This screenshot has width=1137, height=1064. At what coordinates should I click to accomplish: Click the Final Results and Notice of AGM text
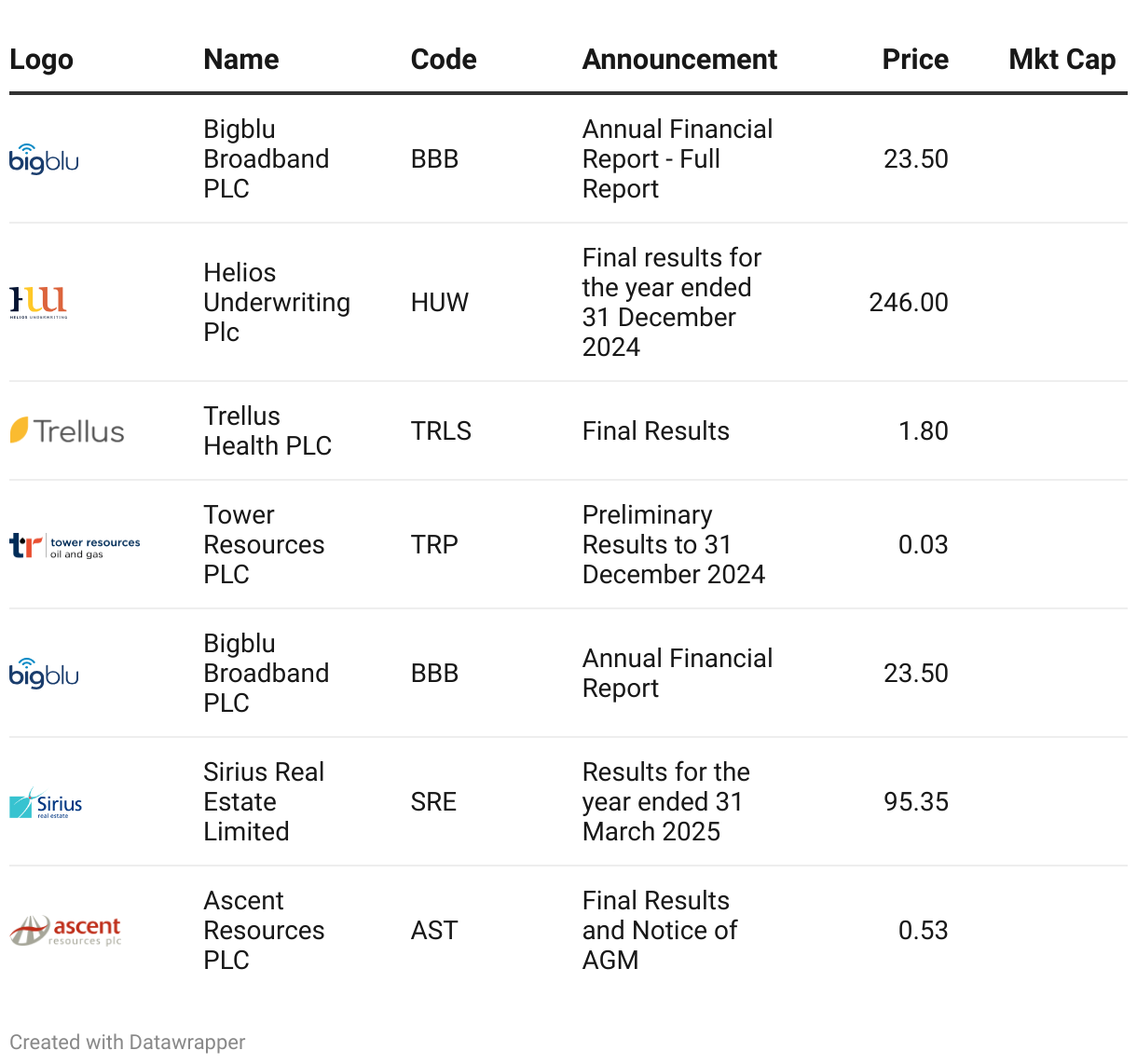(x=659, y=930)
